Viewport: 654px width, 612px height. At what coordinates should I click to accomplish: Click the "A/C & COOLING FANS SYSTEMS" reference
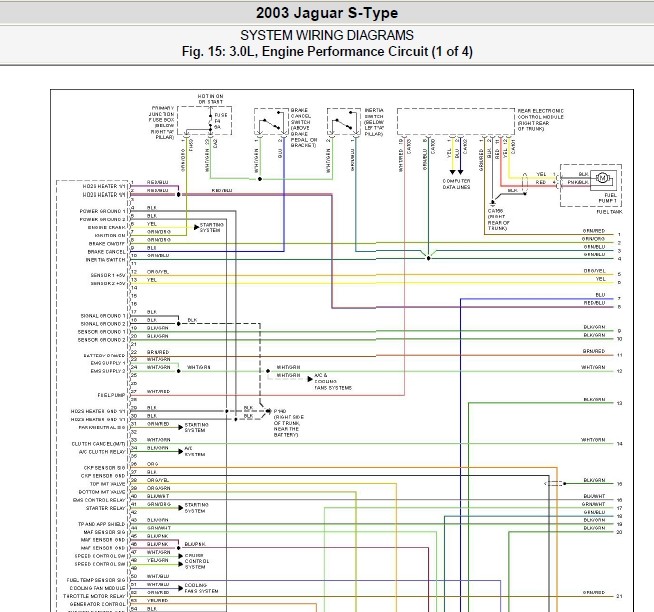point(333,381)
